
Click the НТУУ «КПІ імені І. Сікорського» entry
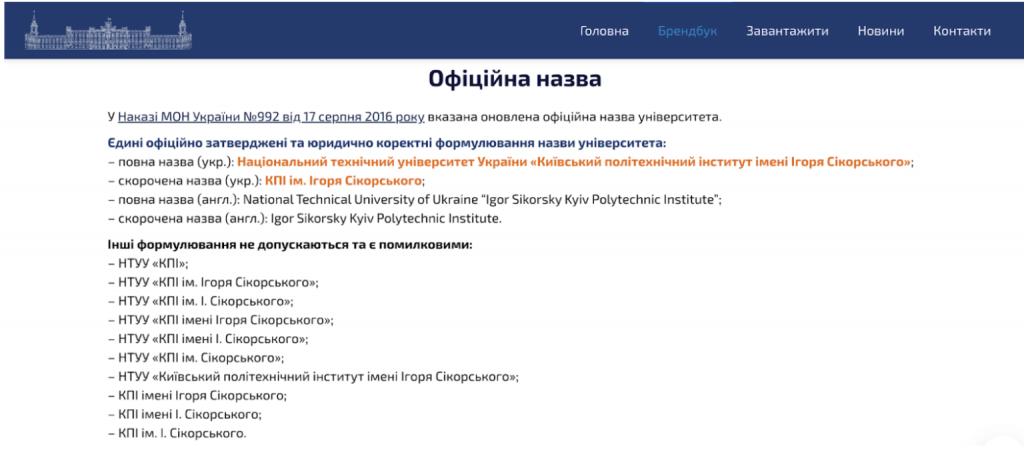(x=208, y=340)
